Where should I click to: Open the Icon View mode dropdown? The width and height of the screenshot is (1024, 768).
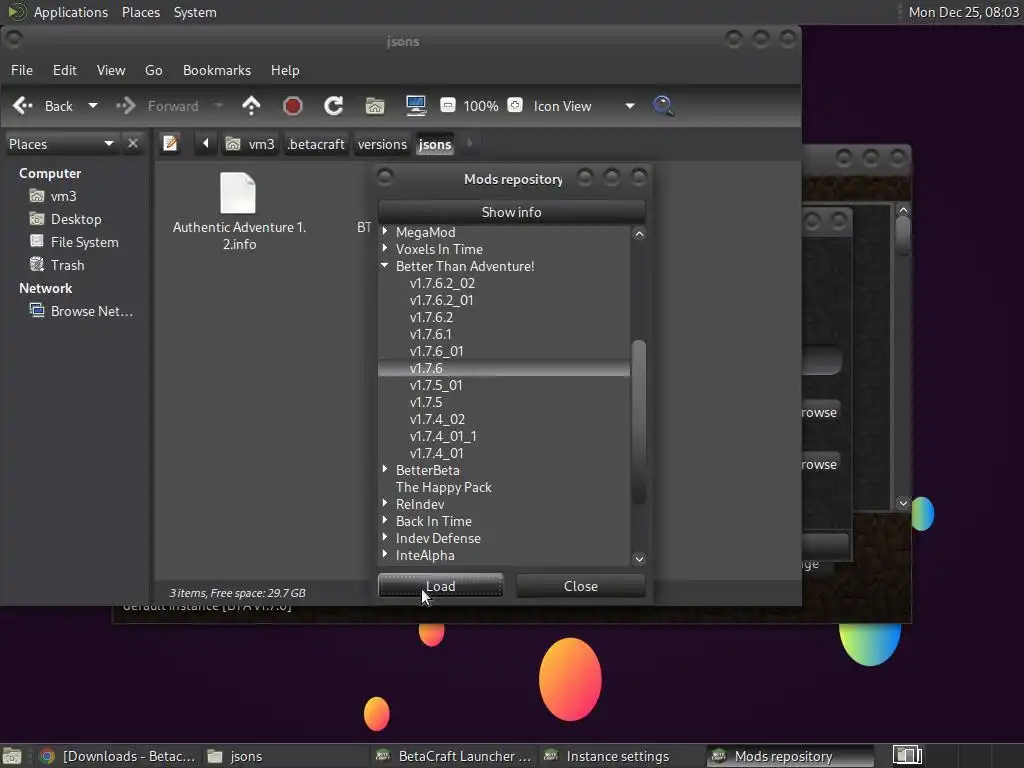[584, 106]
